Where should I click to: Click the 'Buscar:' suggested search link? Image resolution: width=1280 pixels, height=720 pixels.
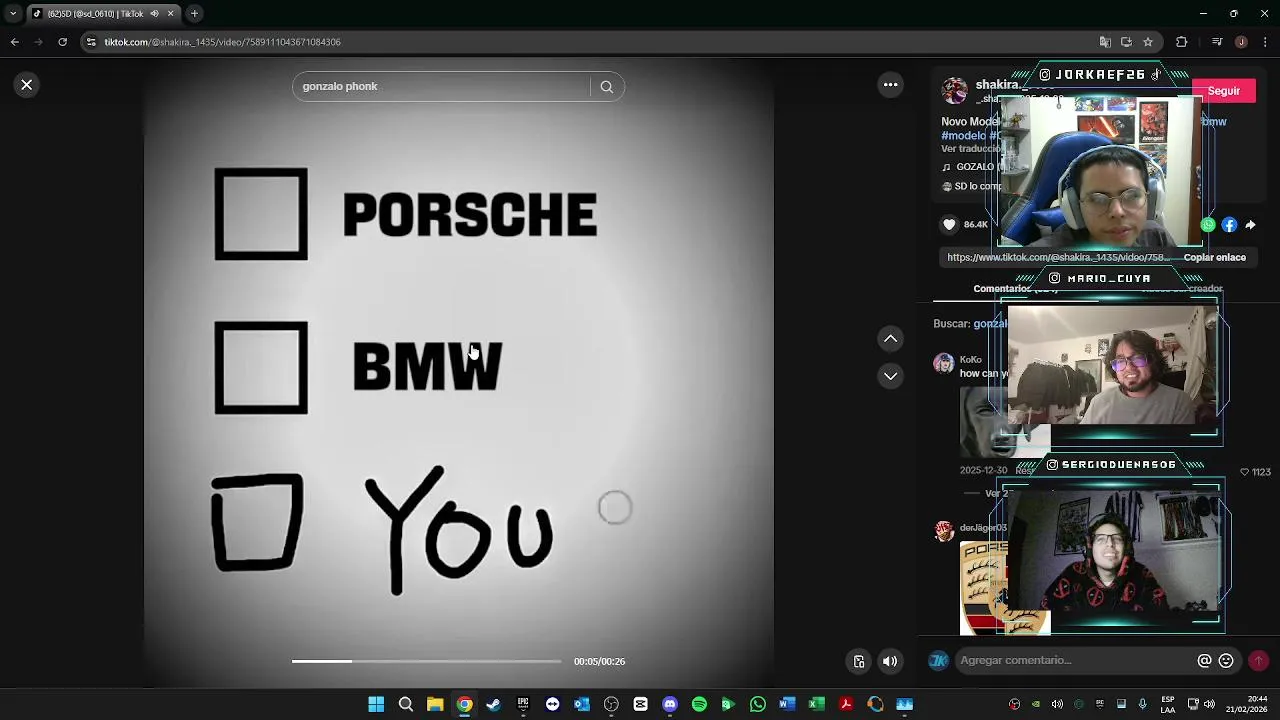tap(970, 324)
